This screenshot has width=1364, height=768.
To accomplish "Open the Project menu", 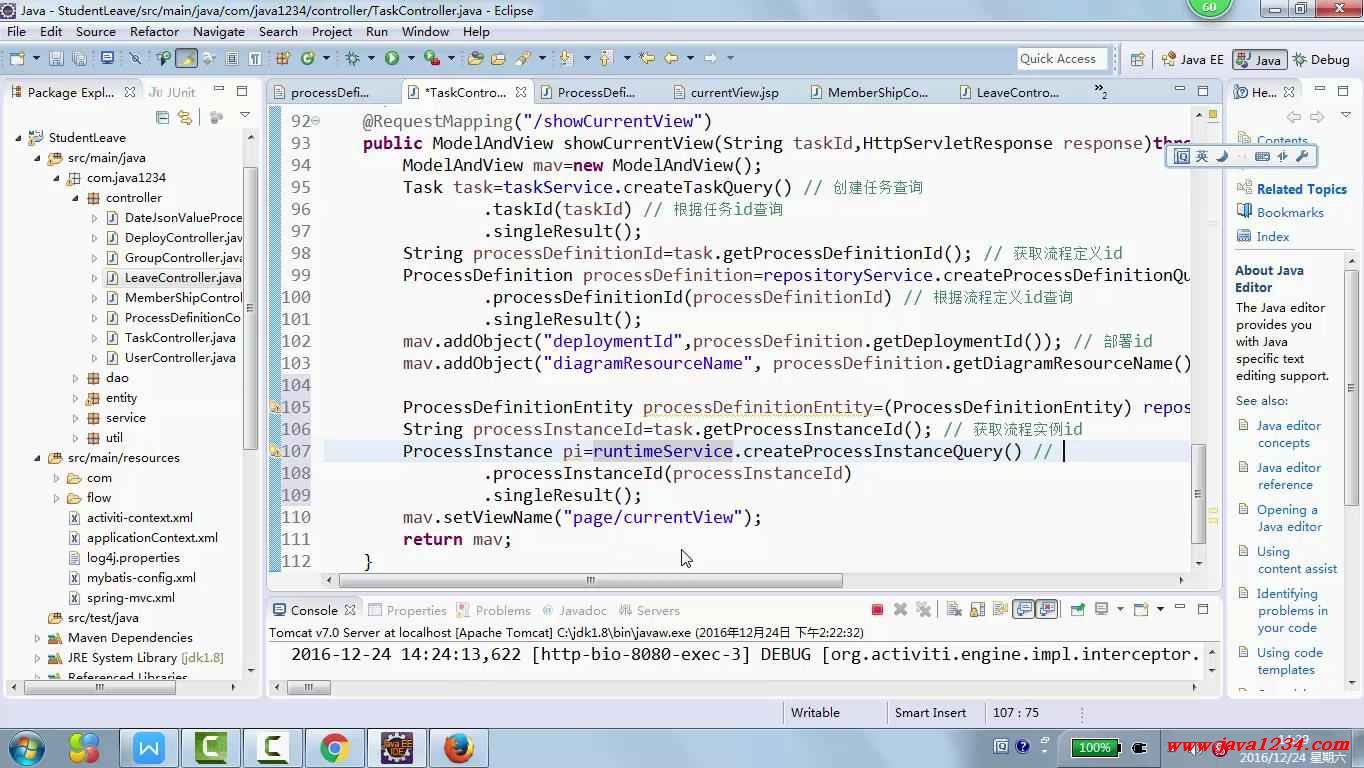I will tap(332, 31).
